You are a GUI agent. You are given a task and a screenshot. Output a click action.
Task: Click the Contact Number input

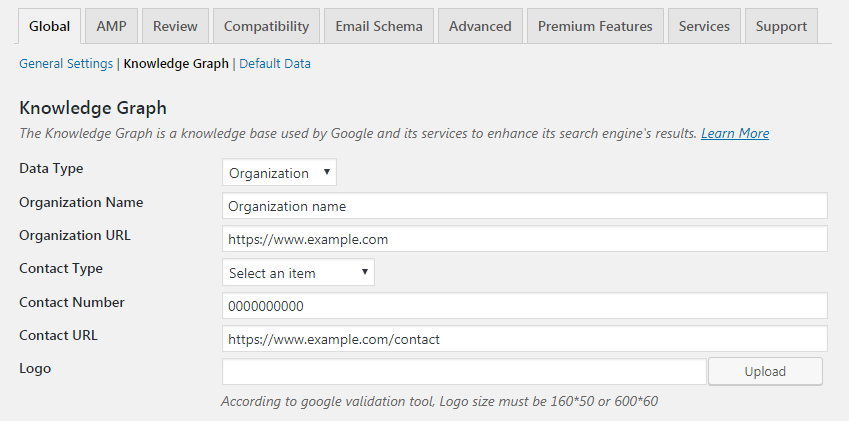coord(524,306)
